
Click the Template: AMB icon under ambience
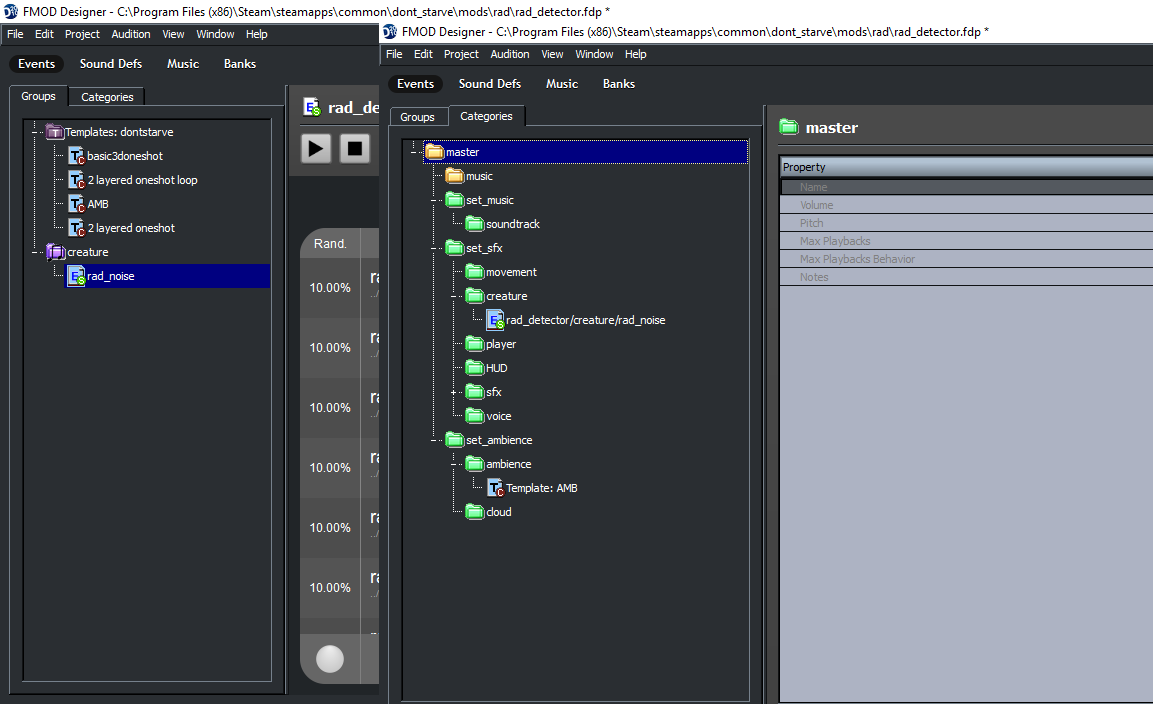coord(495,488)
